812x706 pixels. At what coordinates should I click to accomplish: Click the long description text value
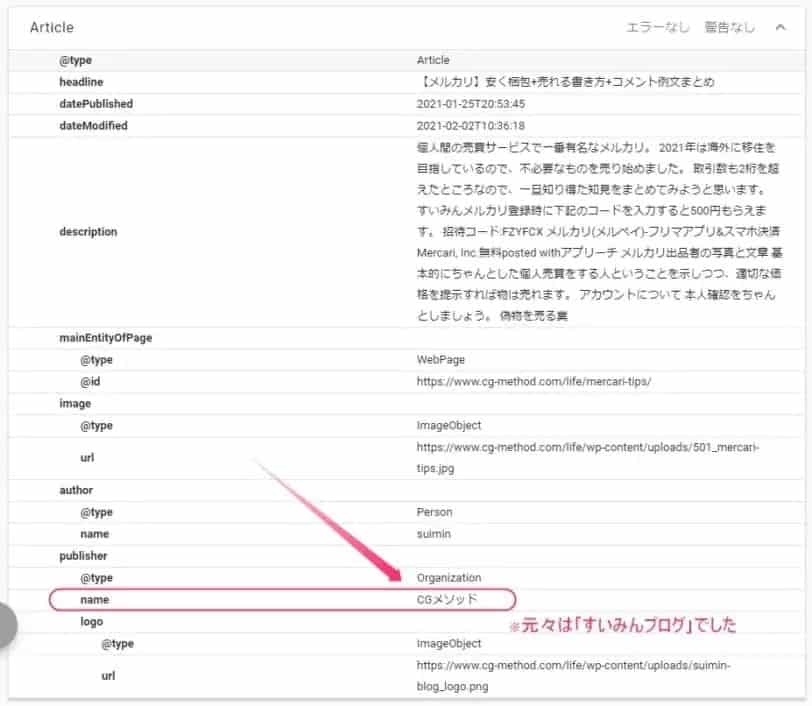point(599,232)
